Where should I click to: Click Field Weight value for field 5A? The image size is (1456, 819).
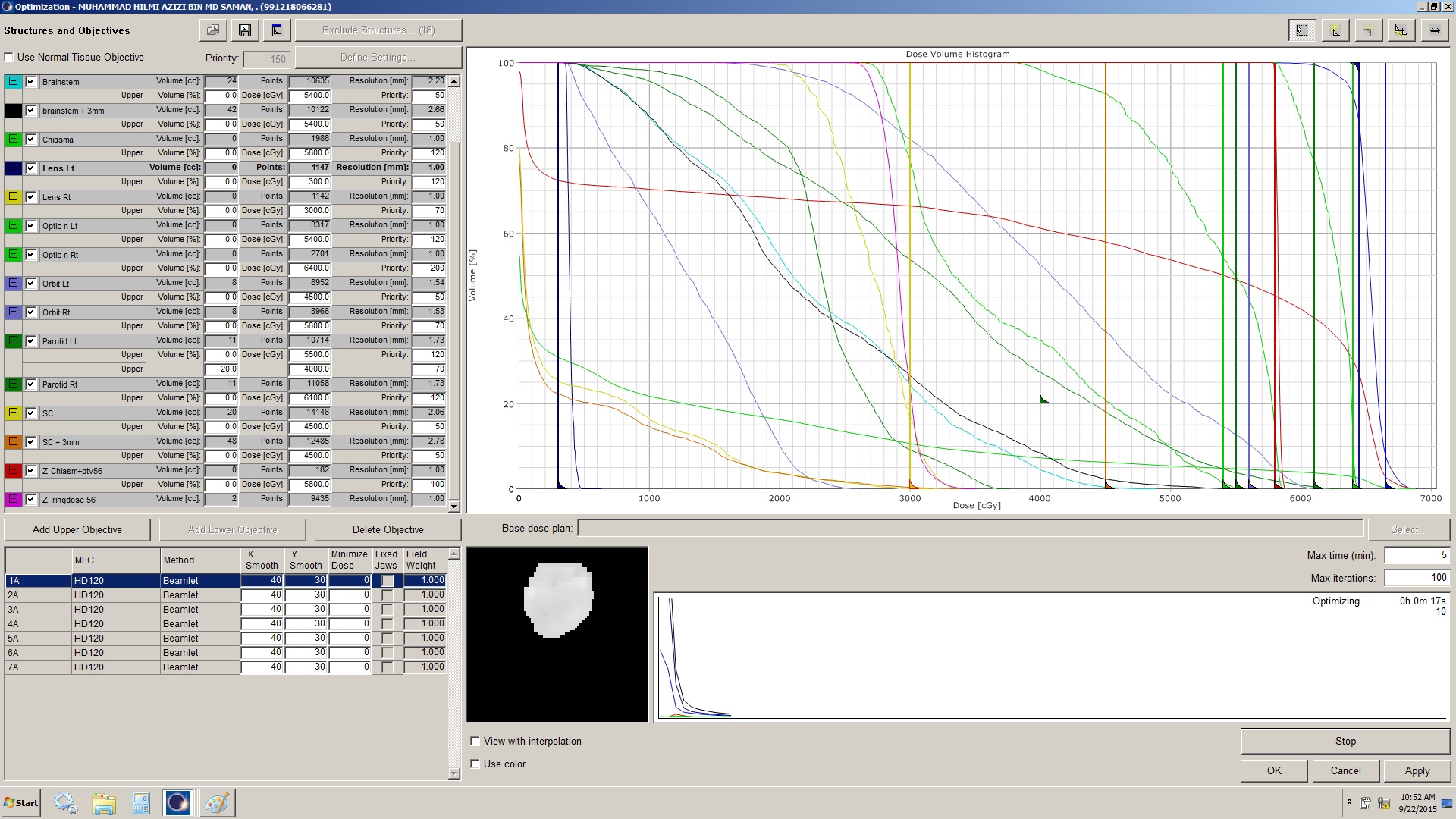click(x=425, y=639)
